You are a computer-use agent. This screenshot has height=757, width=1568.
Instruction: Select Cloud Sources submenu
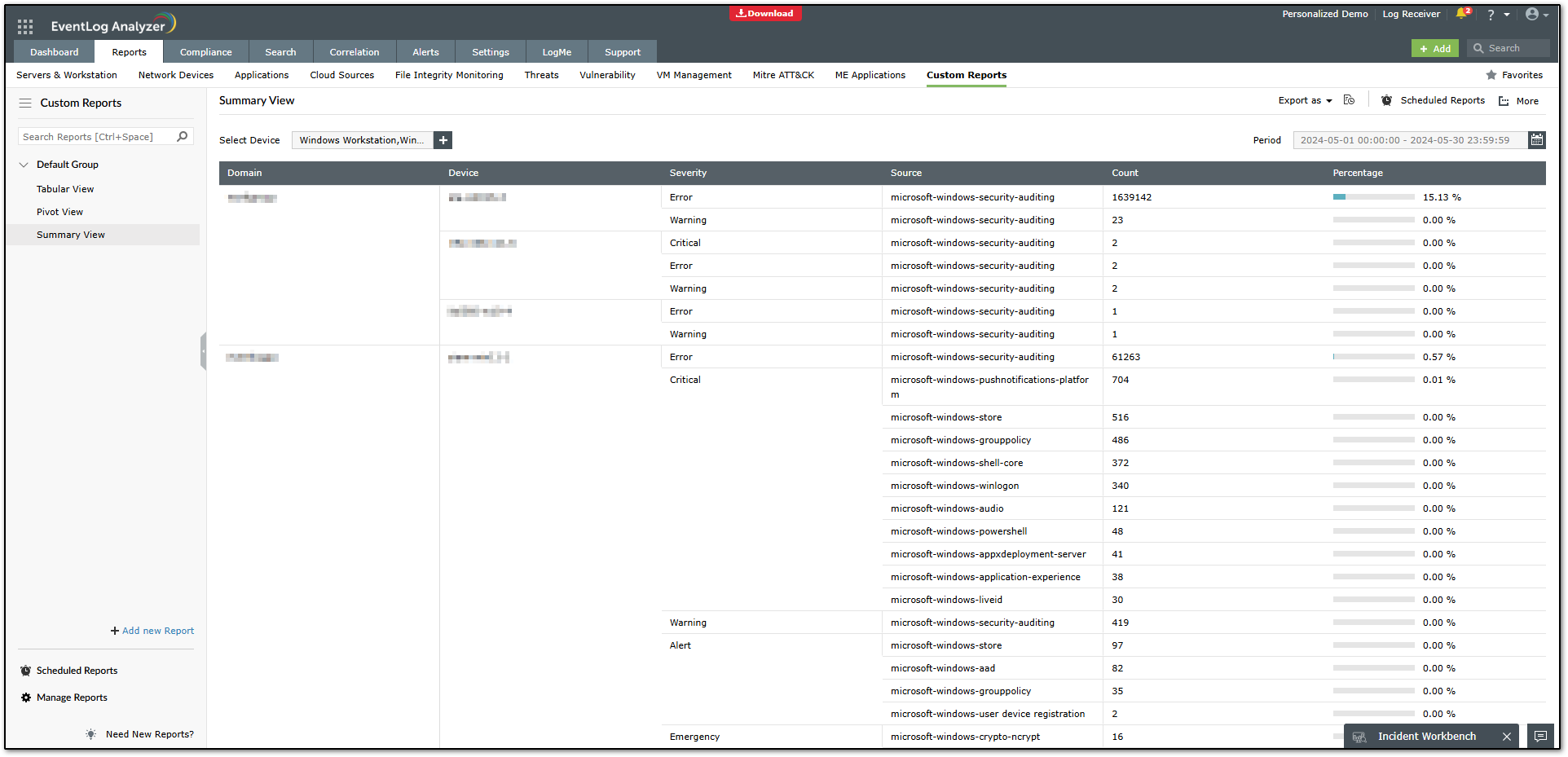(342, 75)
